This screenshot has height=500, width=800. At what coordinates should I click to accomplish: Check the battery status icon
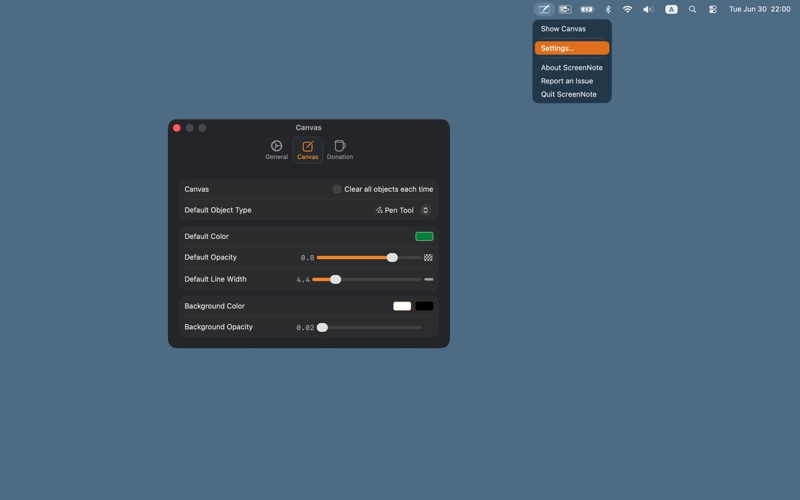587,9
